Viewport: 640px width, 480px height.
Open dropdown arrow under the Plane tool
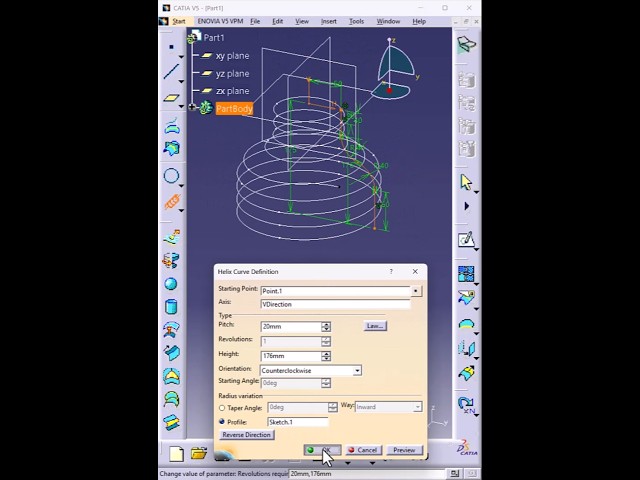pos(181,107)
